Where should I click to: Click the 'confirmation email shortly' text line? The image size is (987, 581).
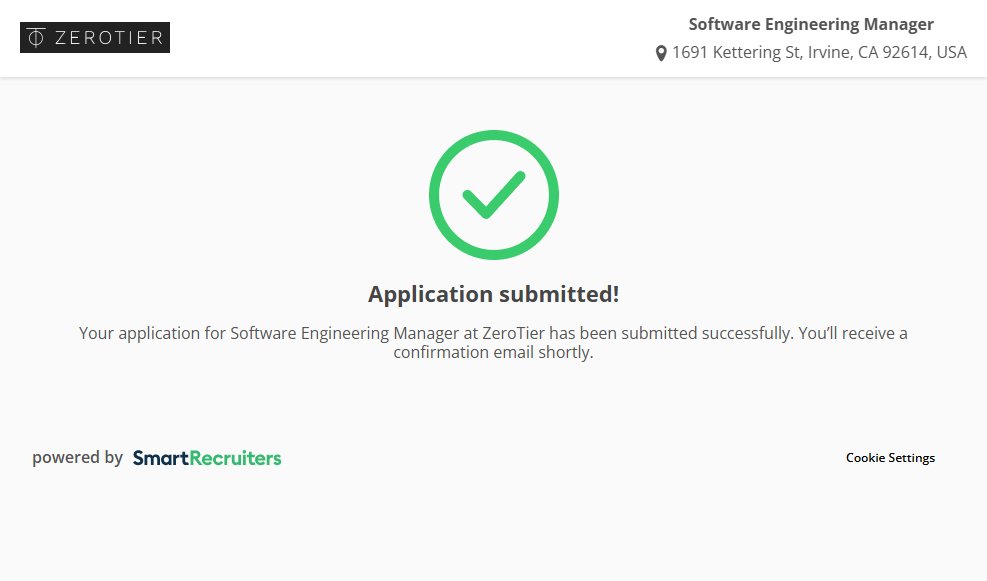coord(493,352)
